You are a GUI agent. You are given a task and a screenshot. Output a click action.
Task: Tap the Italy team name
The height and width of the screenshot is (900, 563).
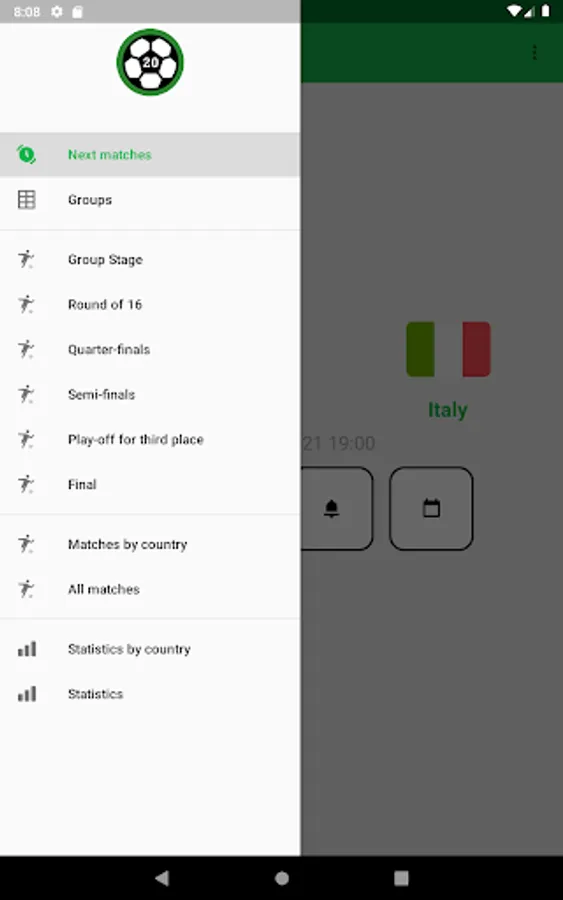(x=448, y=410)
